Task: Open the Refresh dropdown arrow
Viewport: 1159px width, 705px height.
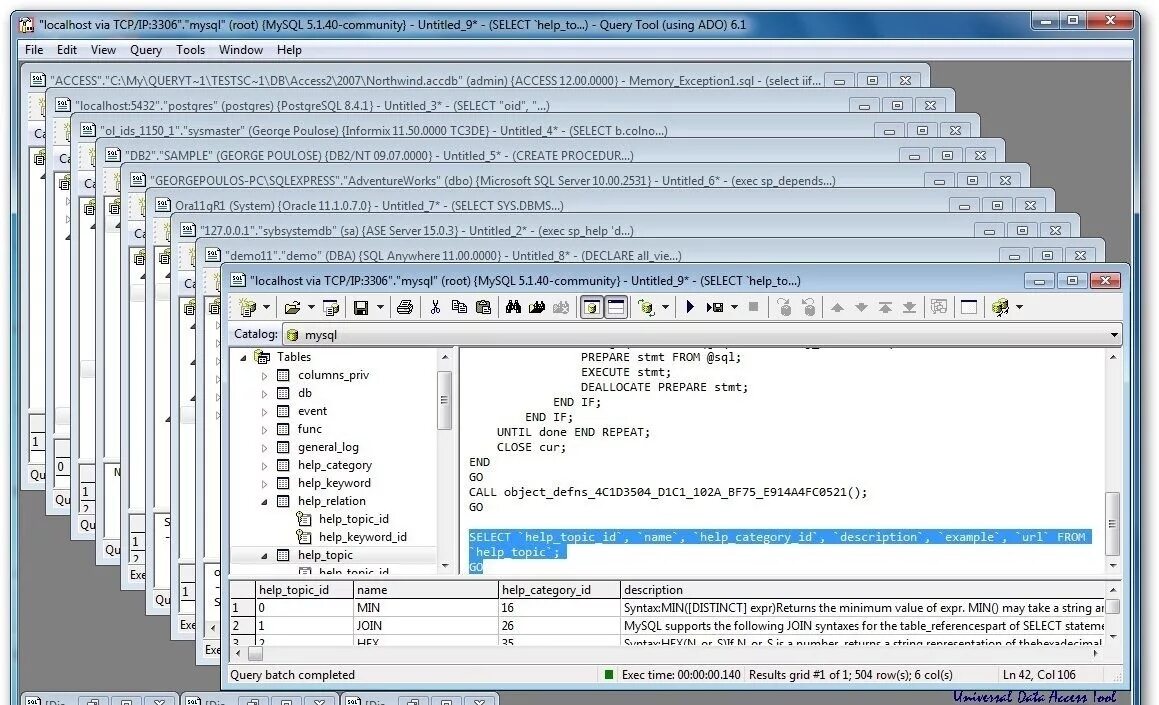Action: (x=665, y=307)
